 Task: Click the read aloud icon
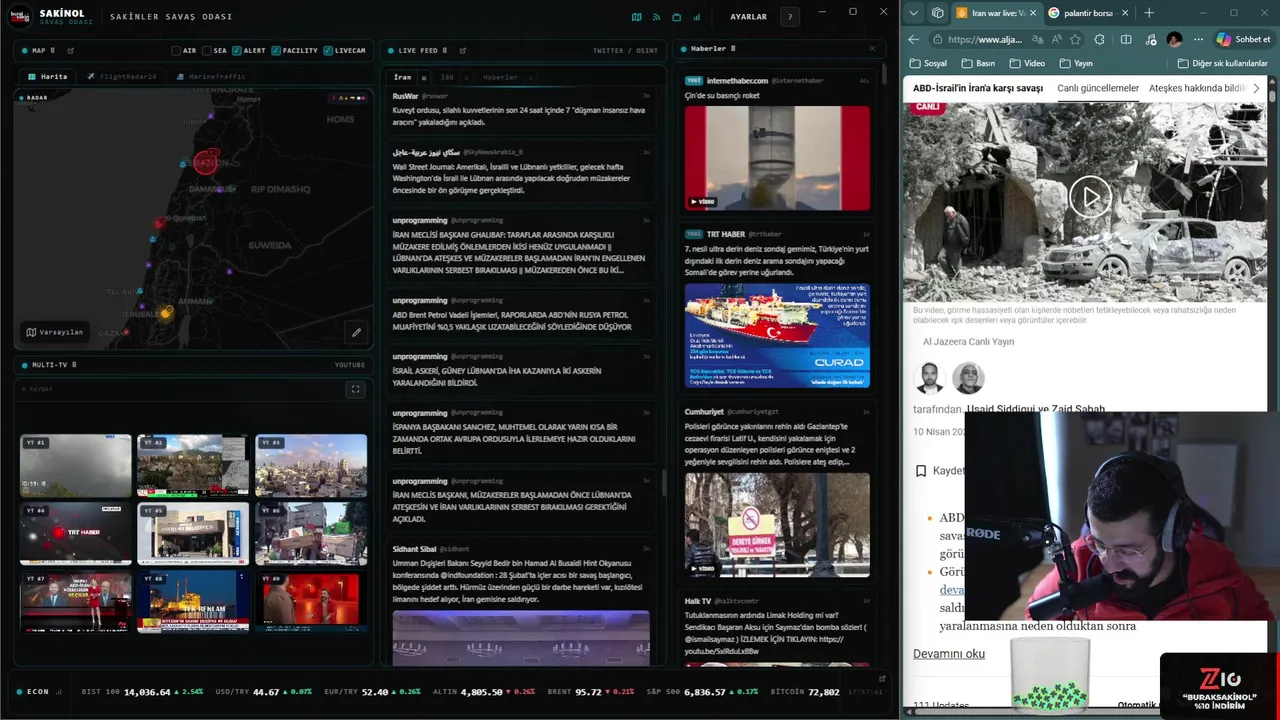(1056, 39)
